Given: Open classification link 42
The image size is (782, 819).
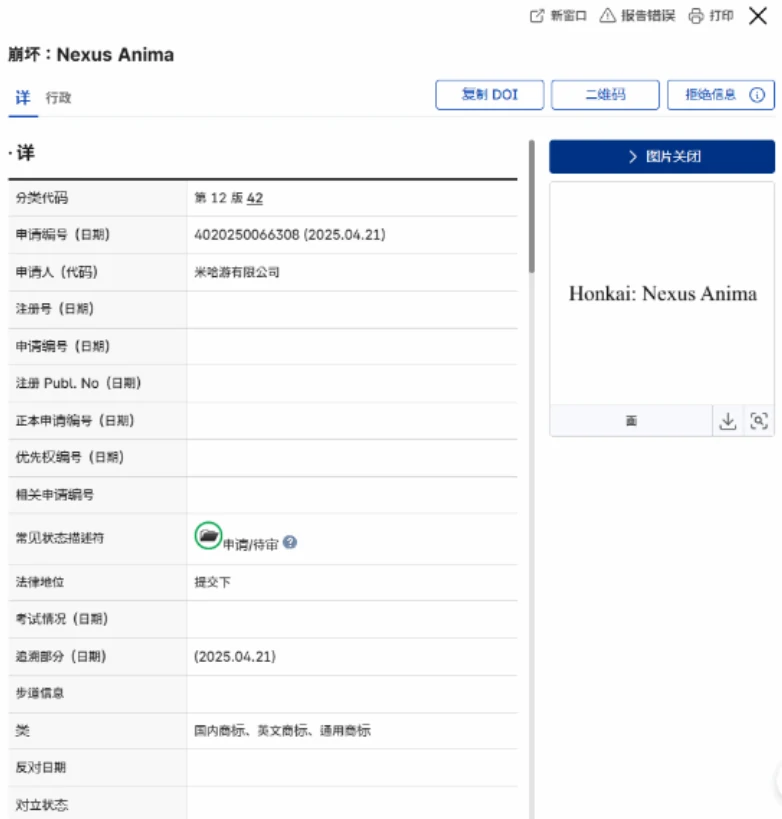Looking at the screenshot, I should pyautogui.click(x=255, y=198).
